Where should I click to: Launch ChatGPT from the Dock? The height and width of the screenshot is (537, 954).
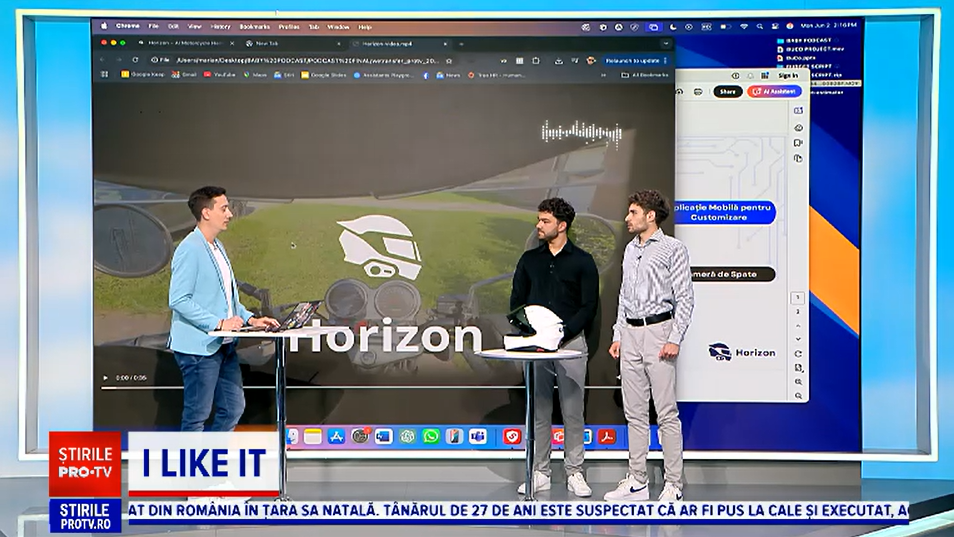pos(407,436)
